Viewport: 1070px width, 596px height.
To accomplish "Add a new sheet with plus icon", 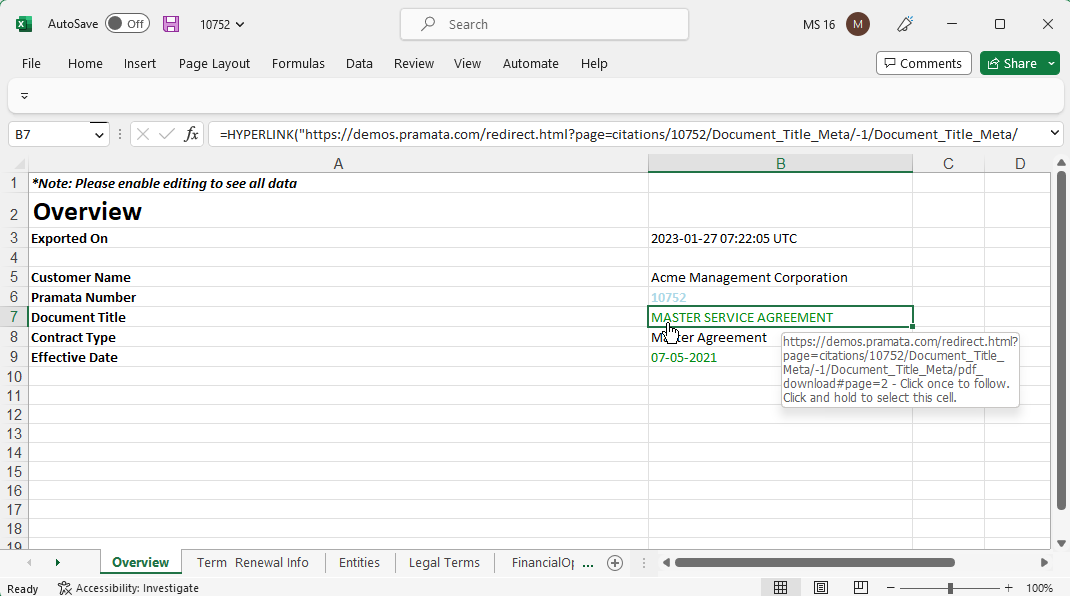I will [615, 563].
